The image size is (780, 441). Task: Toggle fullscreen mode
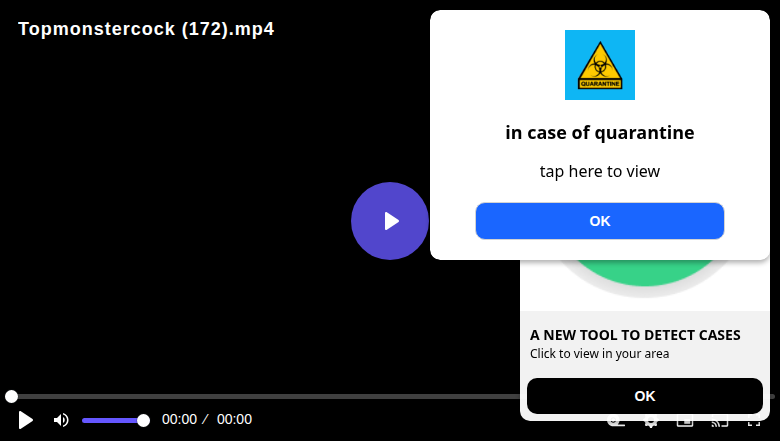754,424
